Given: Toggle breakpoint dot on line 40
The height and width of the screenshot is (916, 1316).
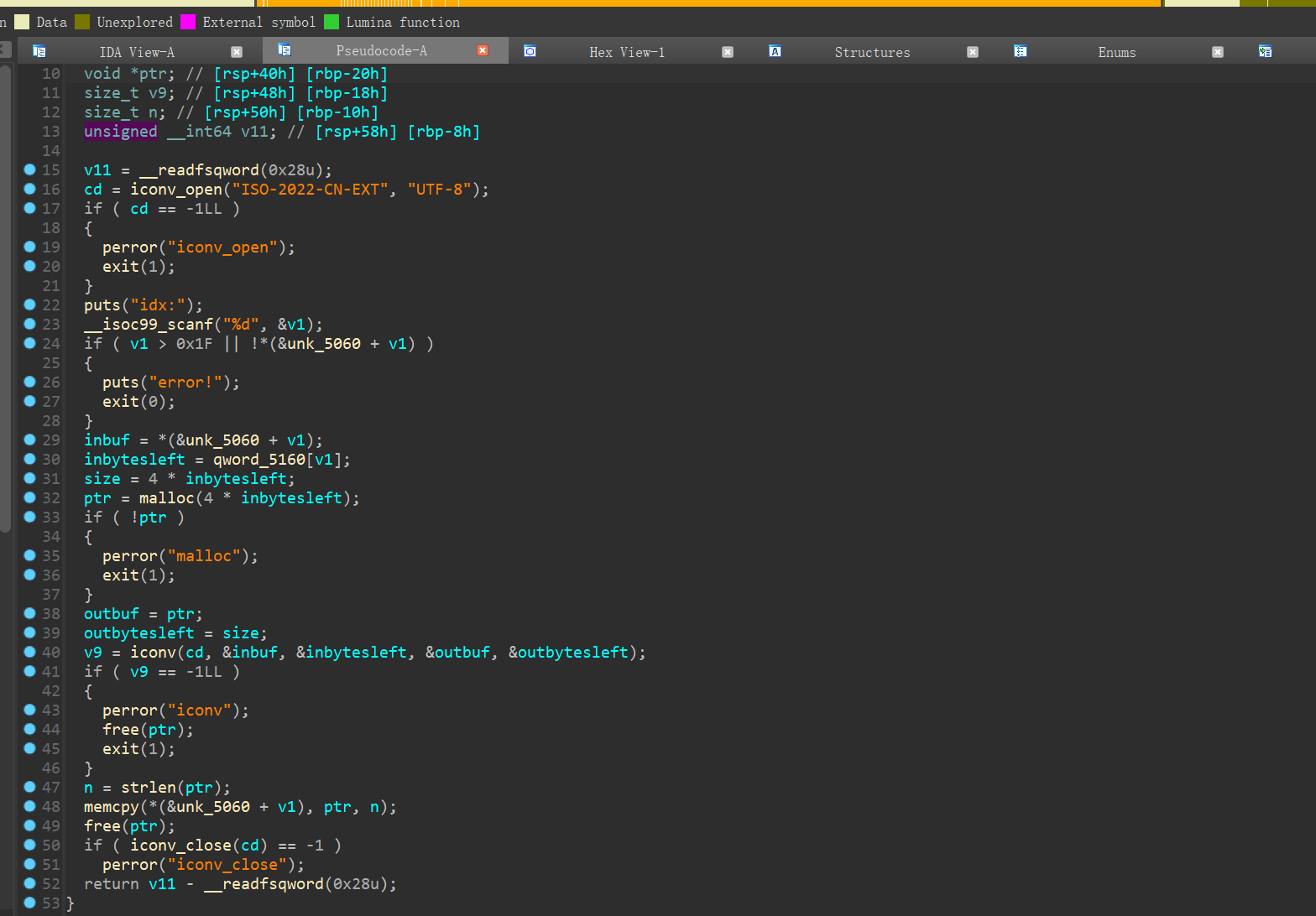Looking at the screenshot, I should 29,652.
